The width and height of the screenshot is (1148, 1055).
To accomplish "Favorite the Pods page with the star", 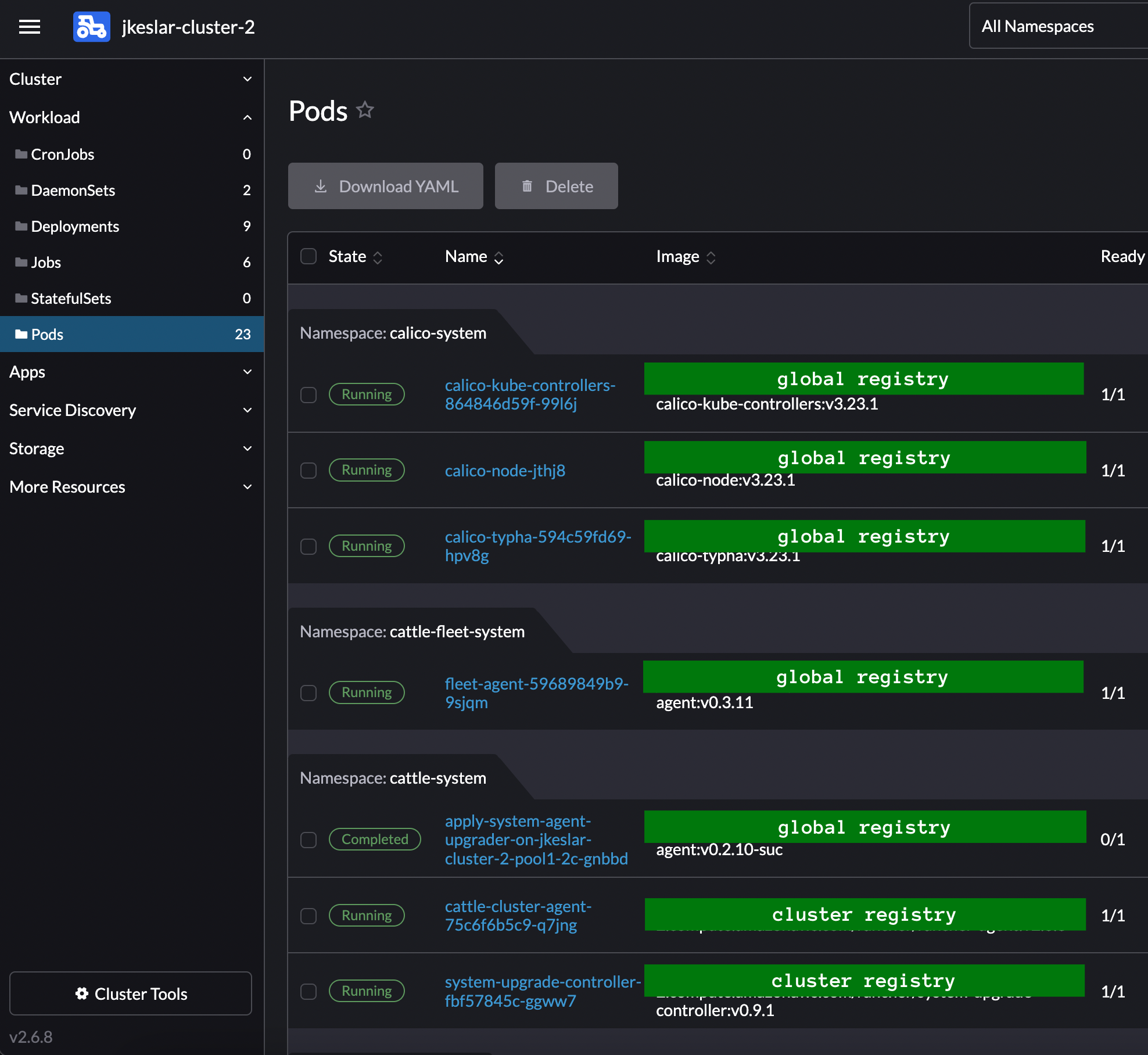I will pos(365,109).
